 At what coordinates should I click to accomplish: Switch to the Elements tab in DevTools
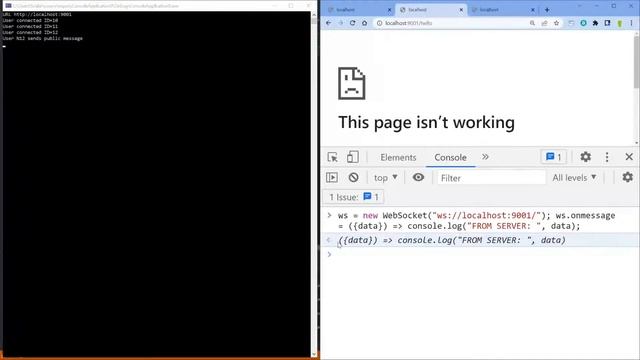coord(398,158)
